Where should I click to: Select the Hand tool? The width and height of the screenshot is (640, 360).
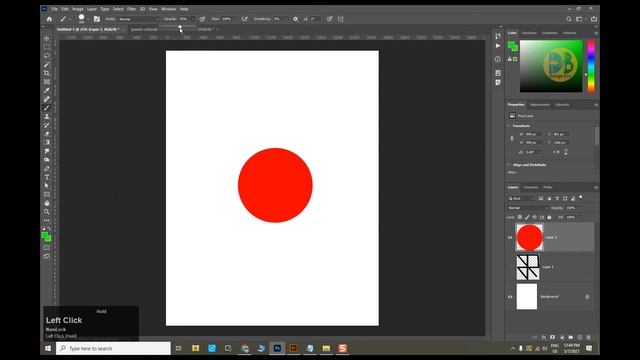tap(47, 203)
